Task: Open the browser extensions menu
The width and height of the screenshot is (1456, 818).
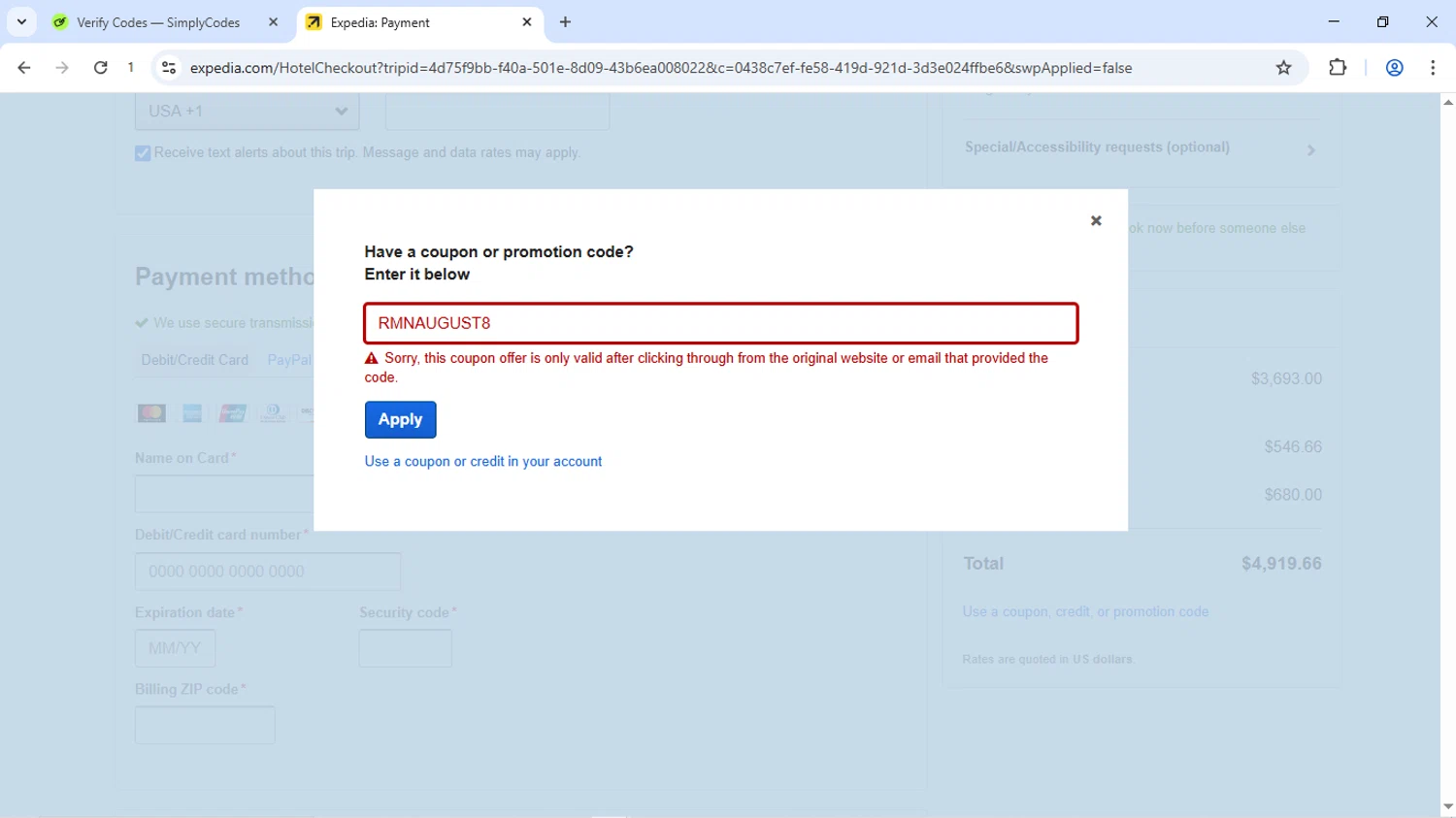Action: coord(1338,68)
